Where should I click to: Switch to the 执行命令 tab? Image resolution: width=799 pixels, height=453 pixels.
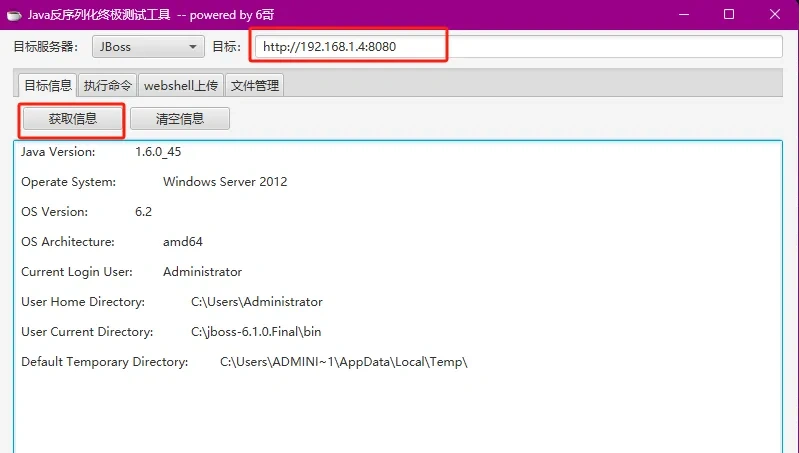pos(108,85)
